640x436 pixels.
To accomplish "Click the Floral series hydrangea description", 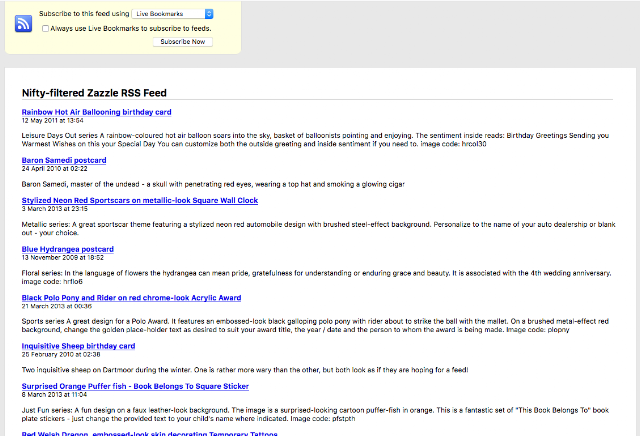I will pos(316,277).
